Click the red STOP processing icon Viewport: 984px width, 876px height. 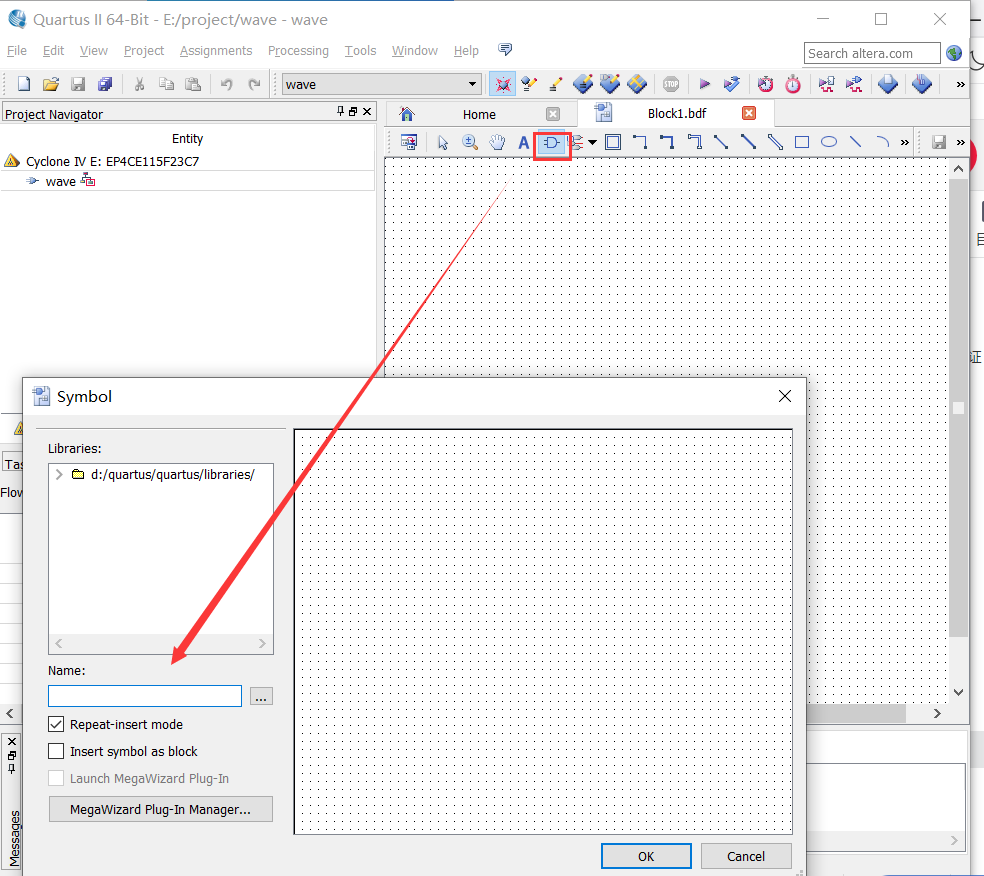click(671, 84)
